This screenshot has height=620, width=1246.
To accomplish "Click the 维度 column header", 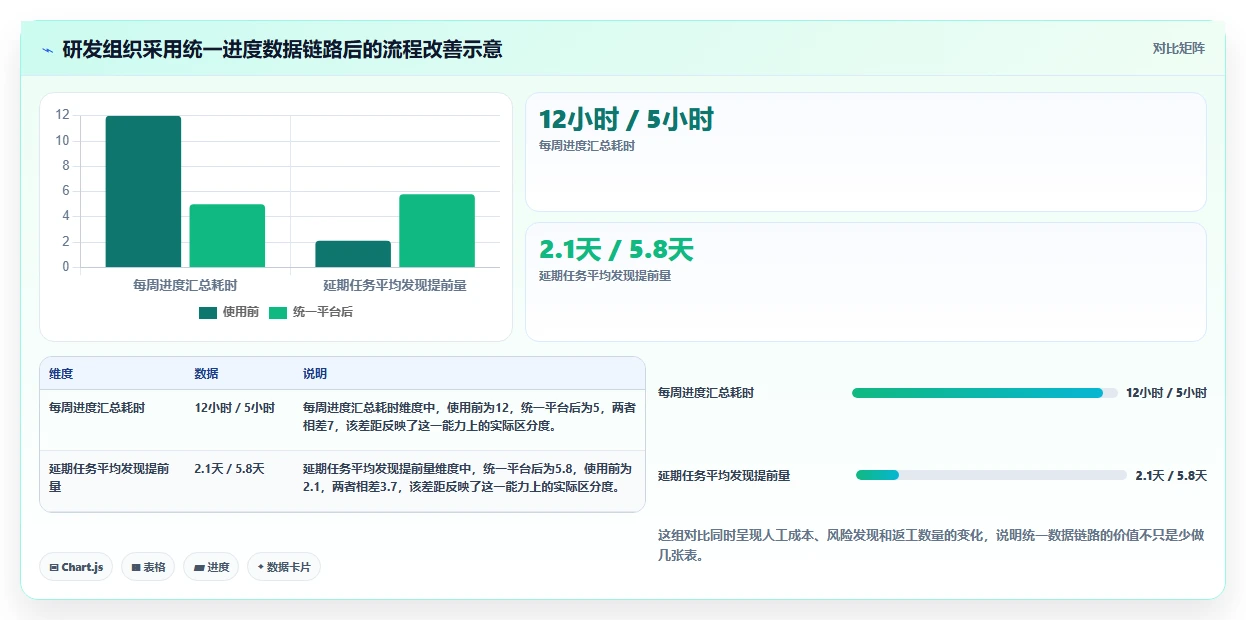I will [x=61, y=374].
